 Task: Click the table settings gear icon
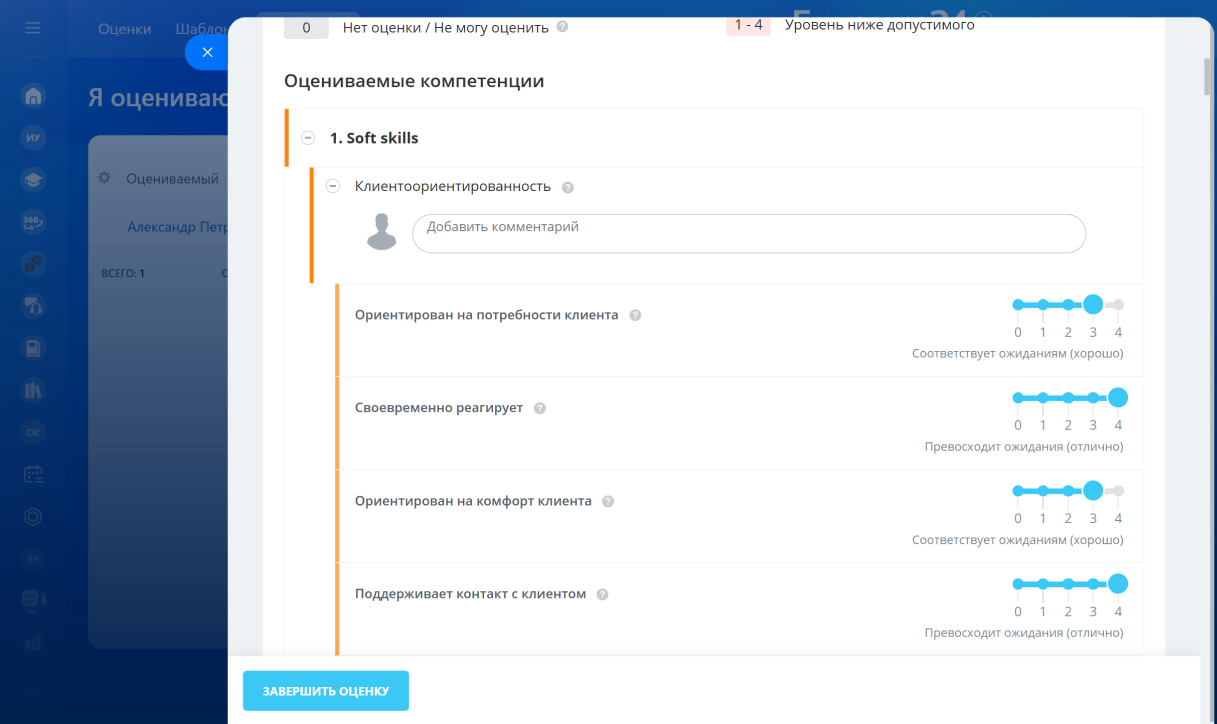click(x=104, y=178)
